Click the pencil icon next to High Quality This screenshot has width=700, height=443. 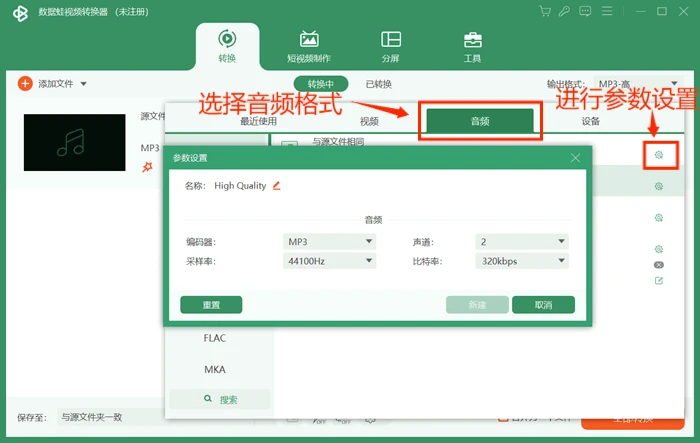[277, 186]
